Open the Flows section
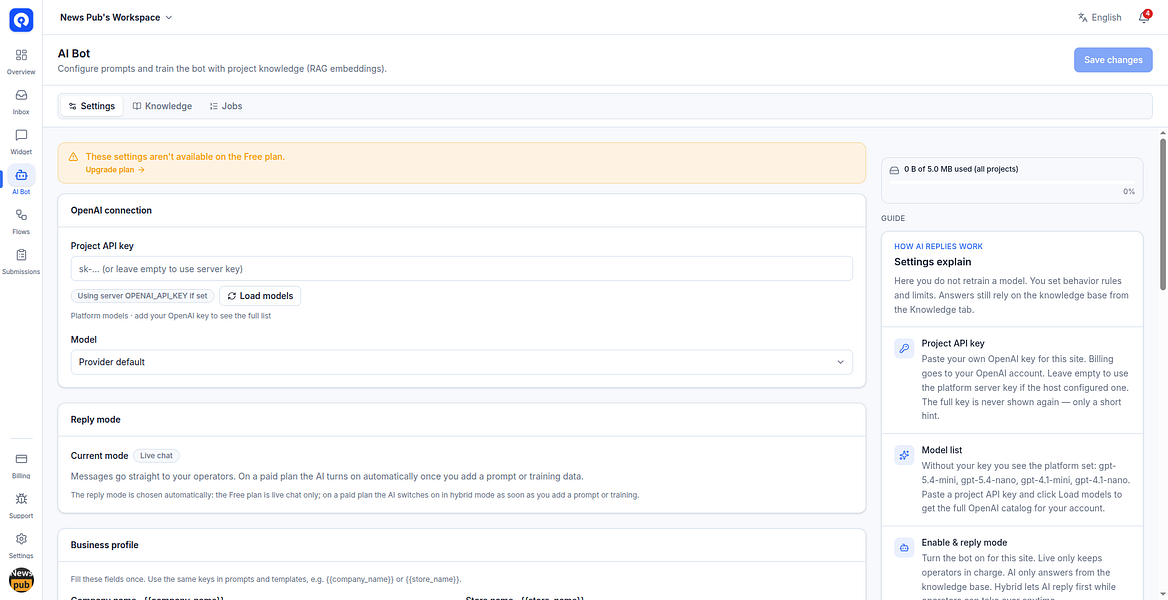Screen dimensions: 1168x600 21,222
